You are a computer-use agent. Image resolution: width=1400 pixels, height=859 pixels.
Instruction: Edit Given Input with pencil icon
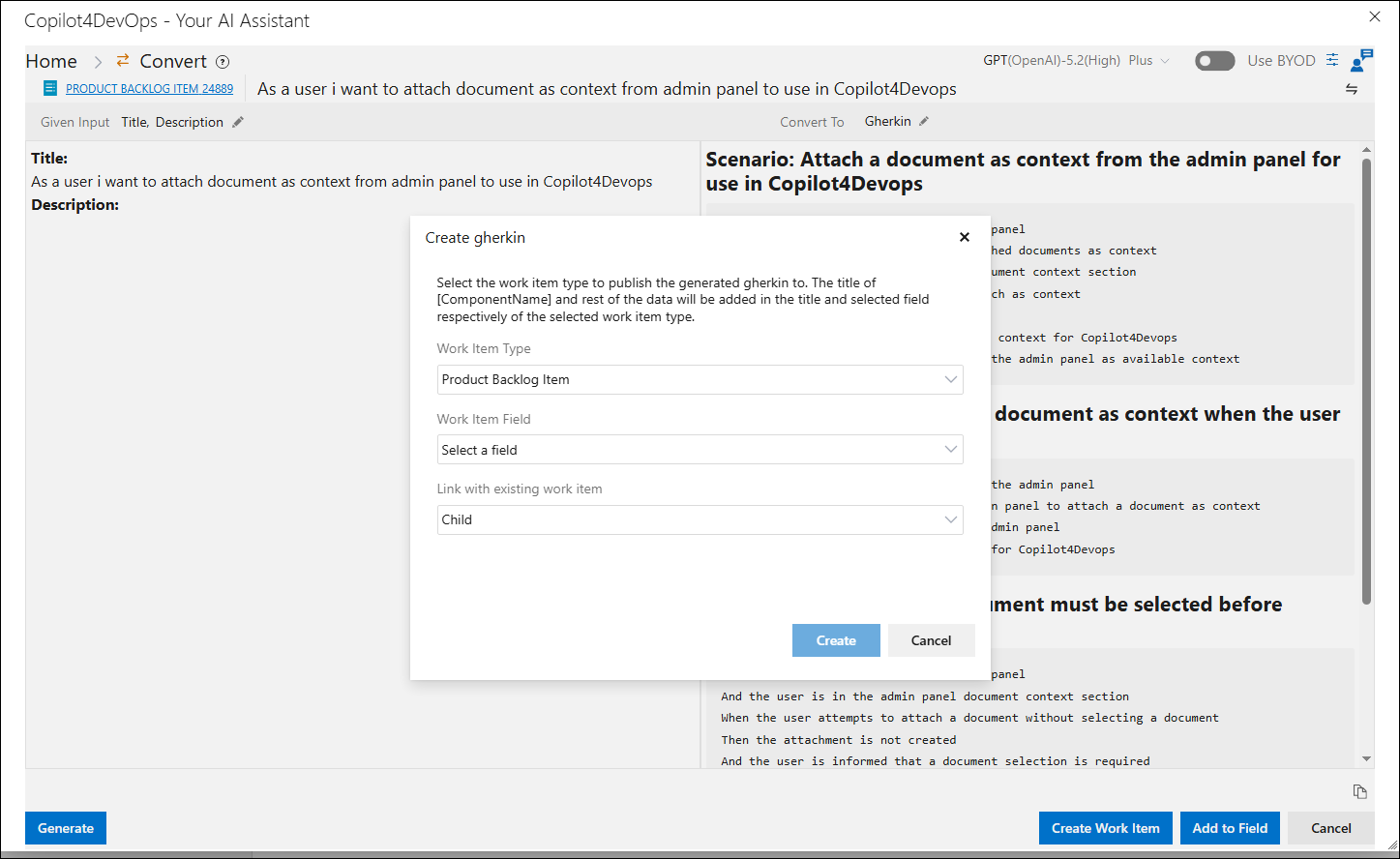coord(238,122)
